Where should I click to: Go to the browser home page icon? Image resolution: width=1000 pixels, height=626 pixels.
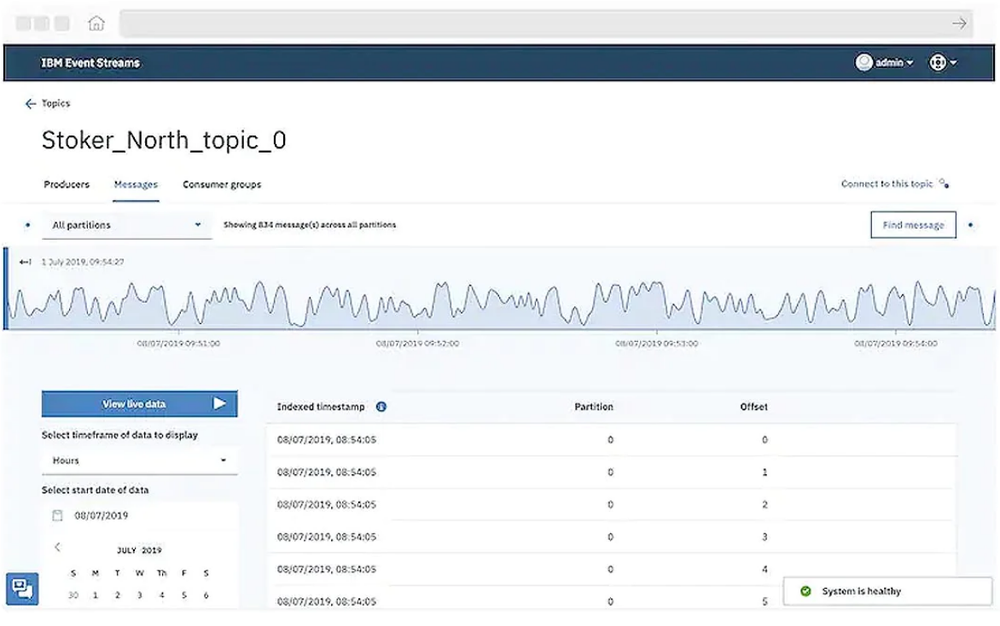tap(96, 24)
